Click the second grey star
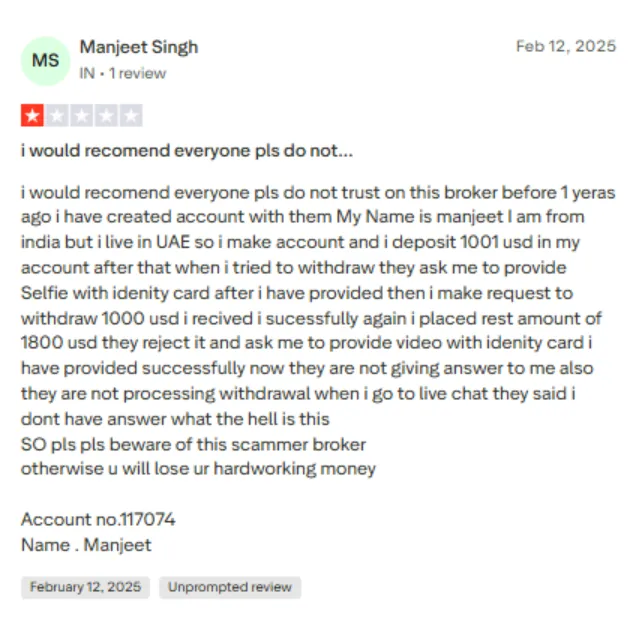Screen dimensions: 634x632 (x=57, y=116)
